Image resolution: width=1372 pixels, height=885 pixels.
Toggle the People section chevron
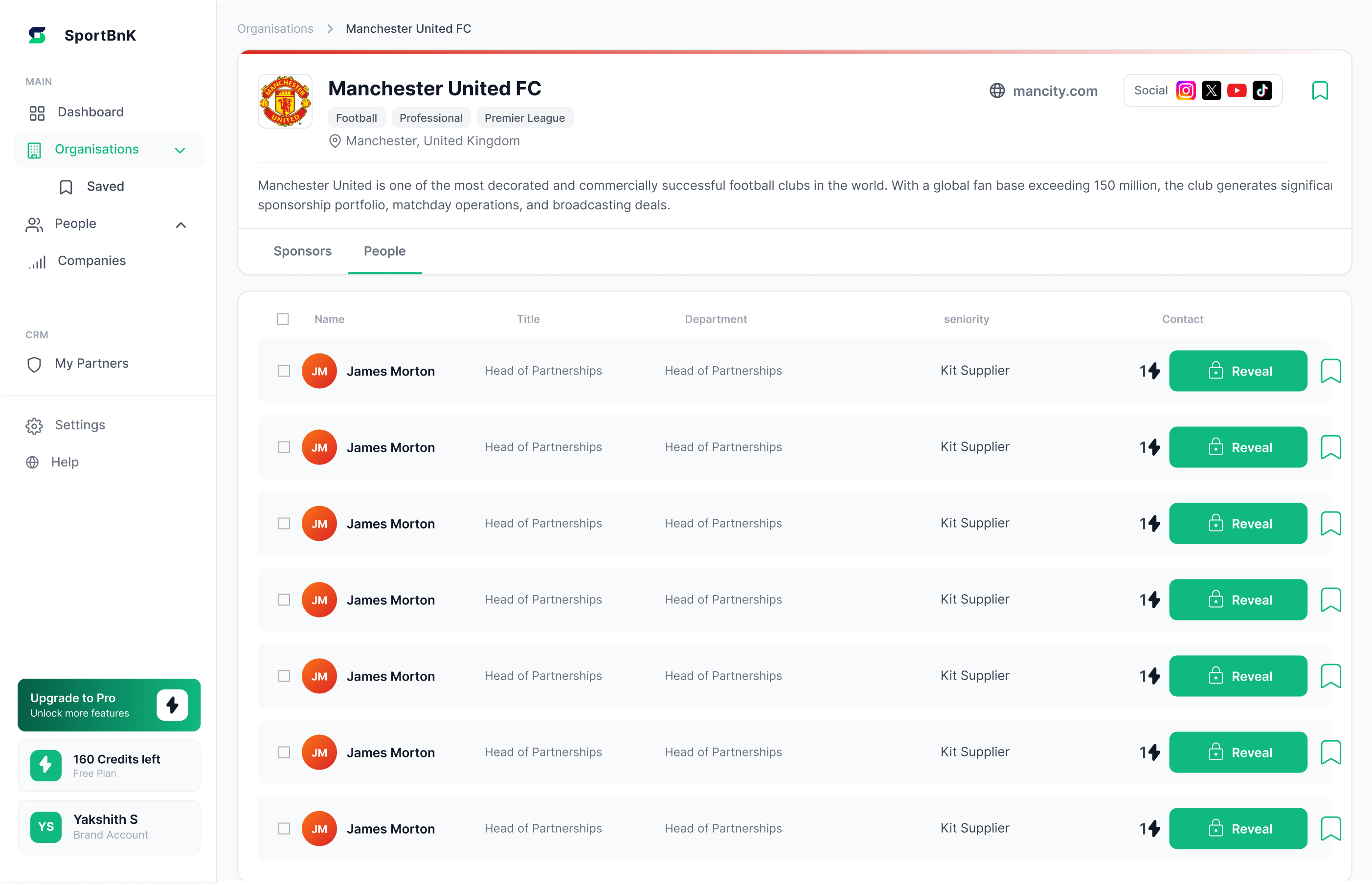pos(180,225)
